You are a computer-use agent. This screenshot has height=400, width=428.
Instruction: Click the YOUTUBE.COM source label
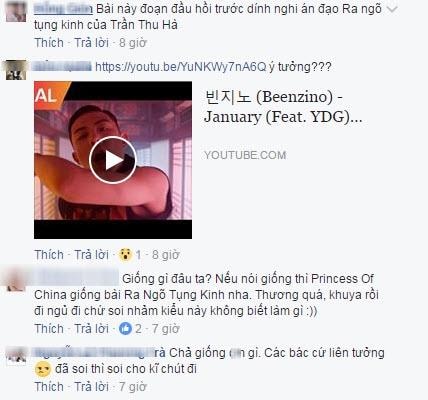tap(245, 155)
